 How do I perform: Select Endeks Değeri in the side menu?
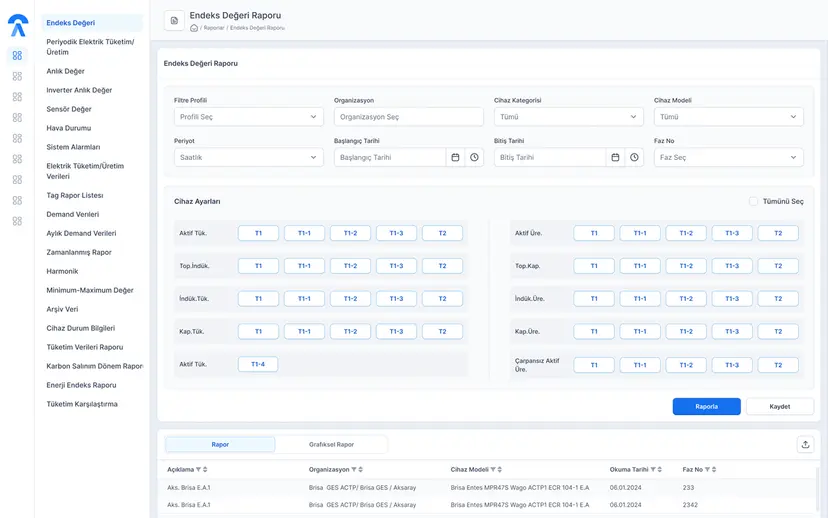[x=92, y=23]
